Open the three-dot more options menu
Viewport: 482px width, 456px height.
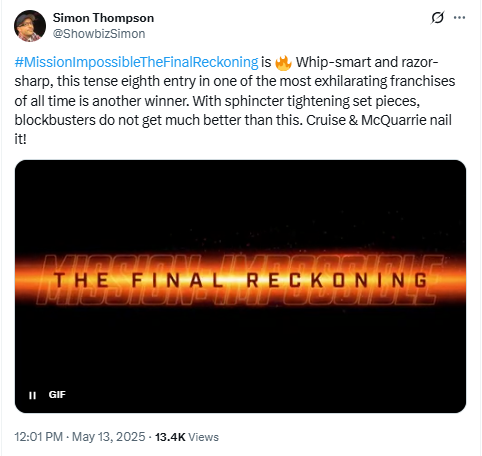pos(459,18)
